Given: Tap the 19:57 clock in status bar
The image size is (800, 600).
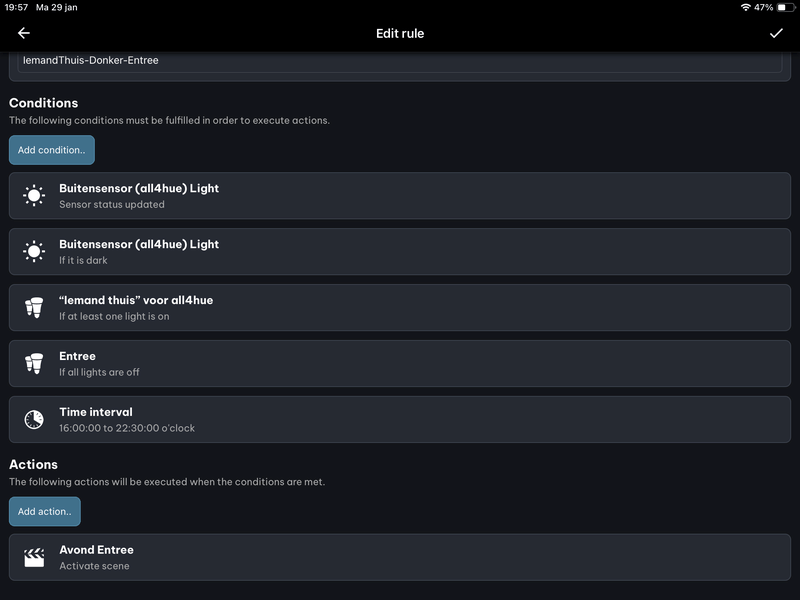Looking at the screenshot, I should [x=16, y=7].
